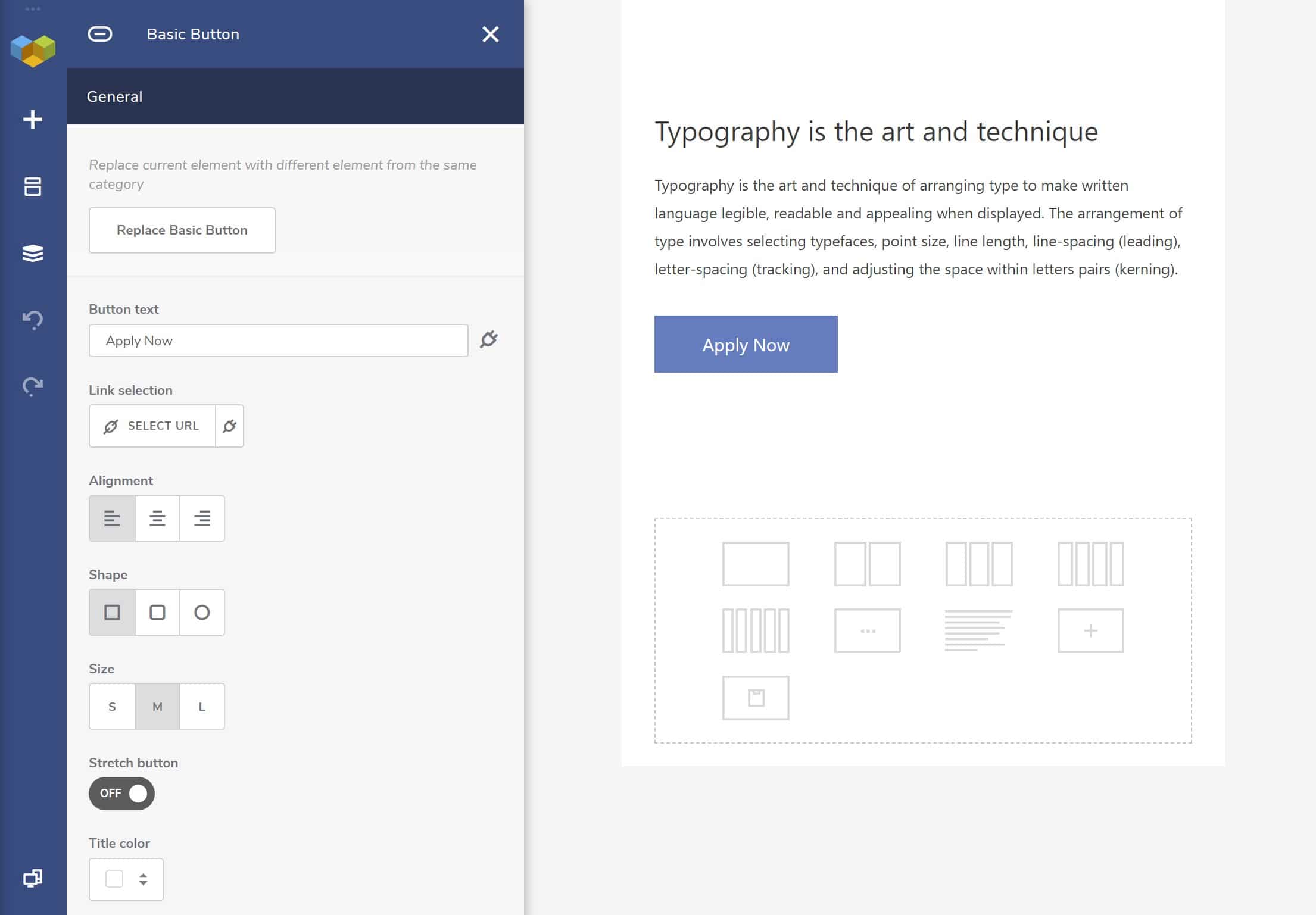
Task: Click Replace Basic Button
Action: 182,230
